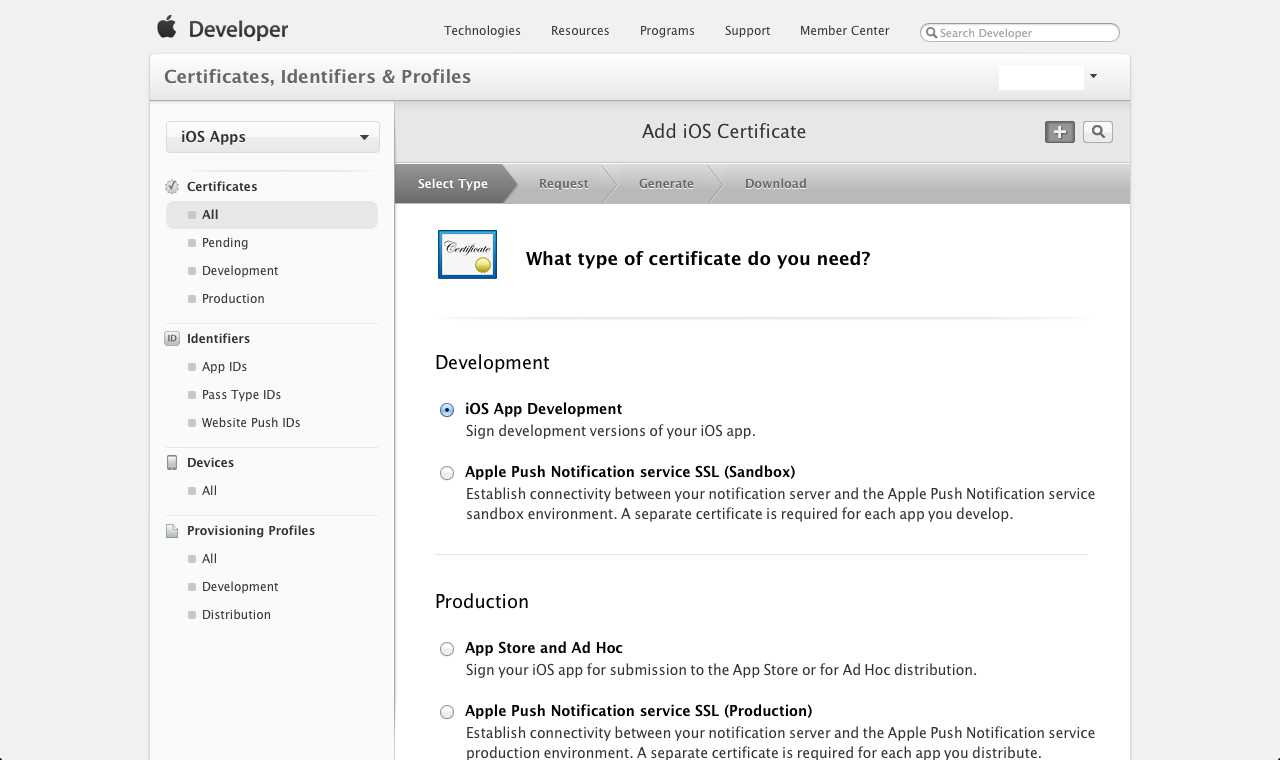Click the certificate image beside the question
Viewport: 1280px width, 760px height.
tap(467, 254)
